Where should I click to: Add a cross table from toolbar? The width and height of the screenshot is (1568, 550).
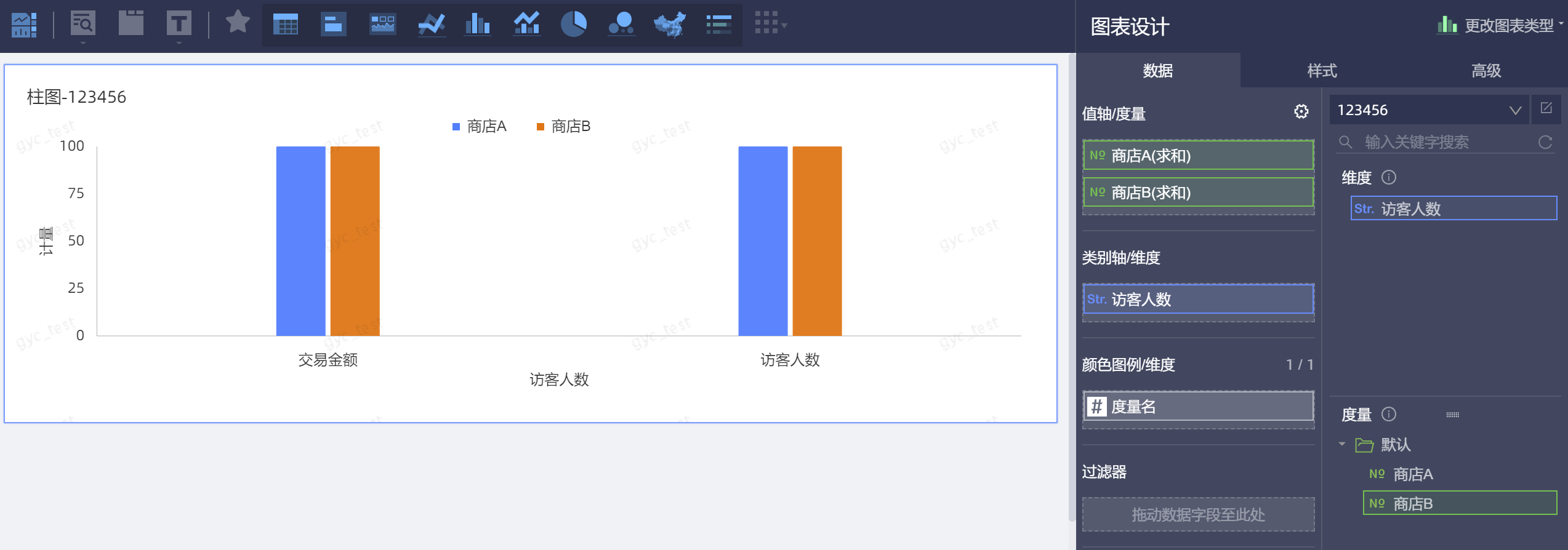click(286, 25)
